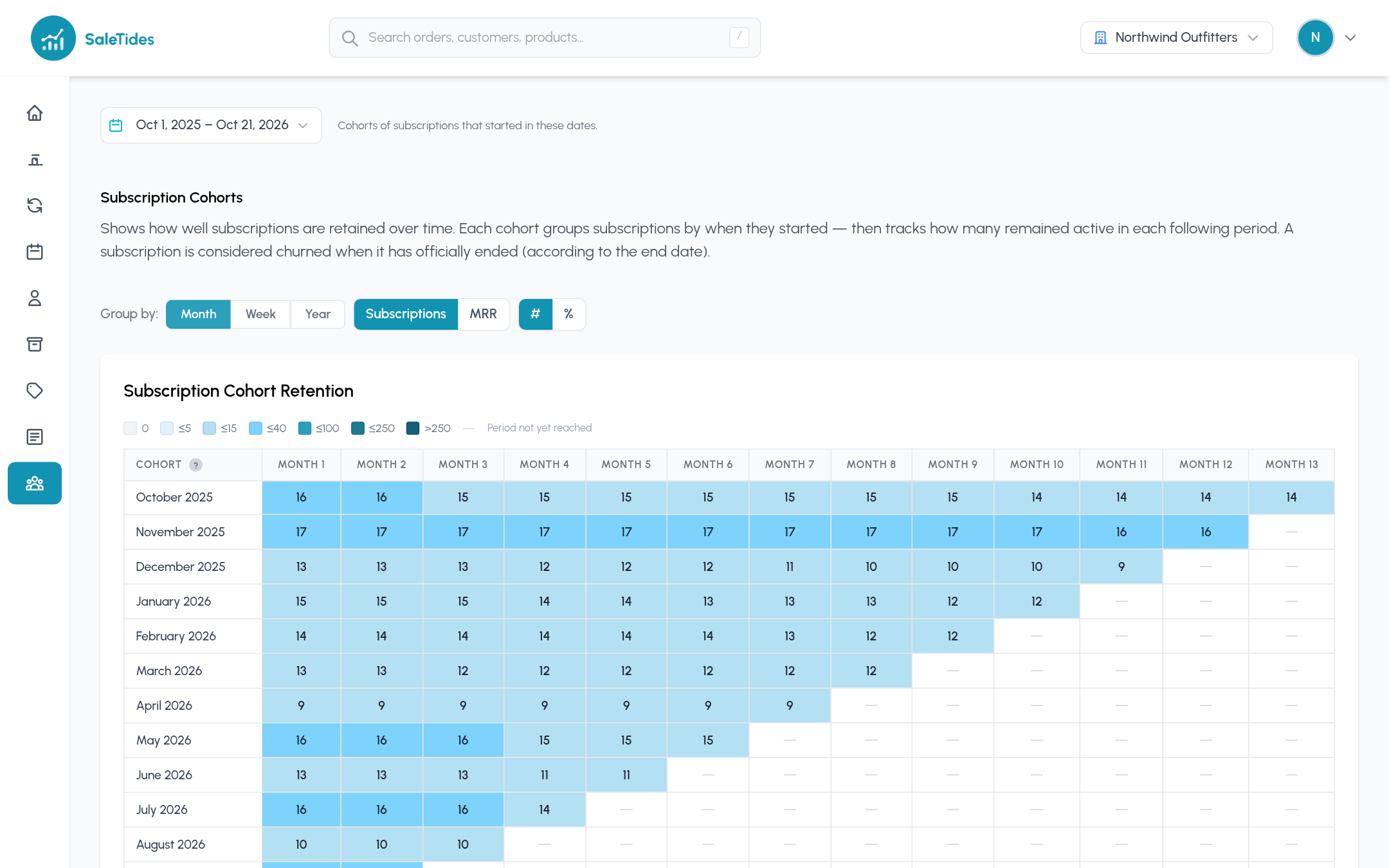Click the calendar icon in date range picker
The width and height of the screenshot is (1389, 868).
[x=116, y=125]
